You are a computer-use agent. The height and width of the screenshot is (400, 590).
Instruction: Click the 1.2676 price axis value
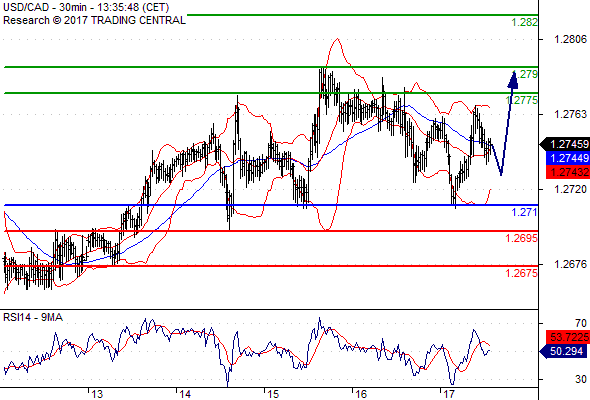(570, 264)
